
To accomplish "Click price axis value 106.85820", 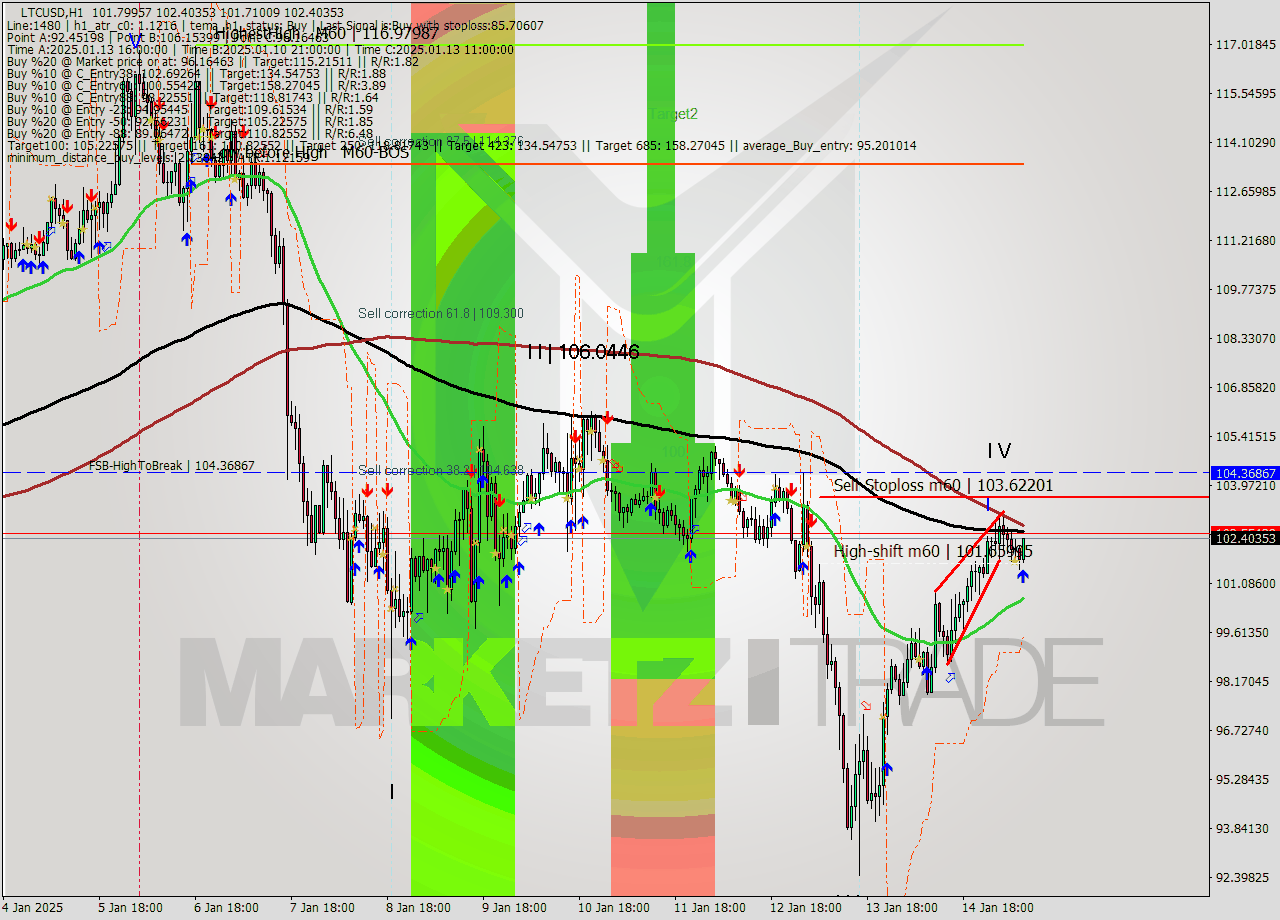I will coord(1245,387).
